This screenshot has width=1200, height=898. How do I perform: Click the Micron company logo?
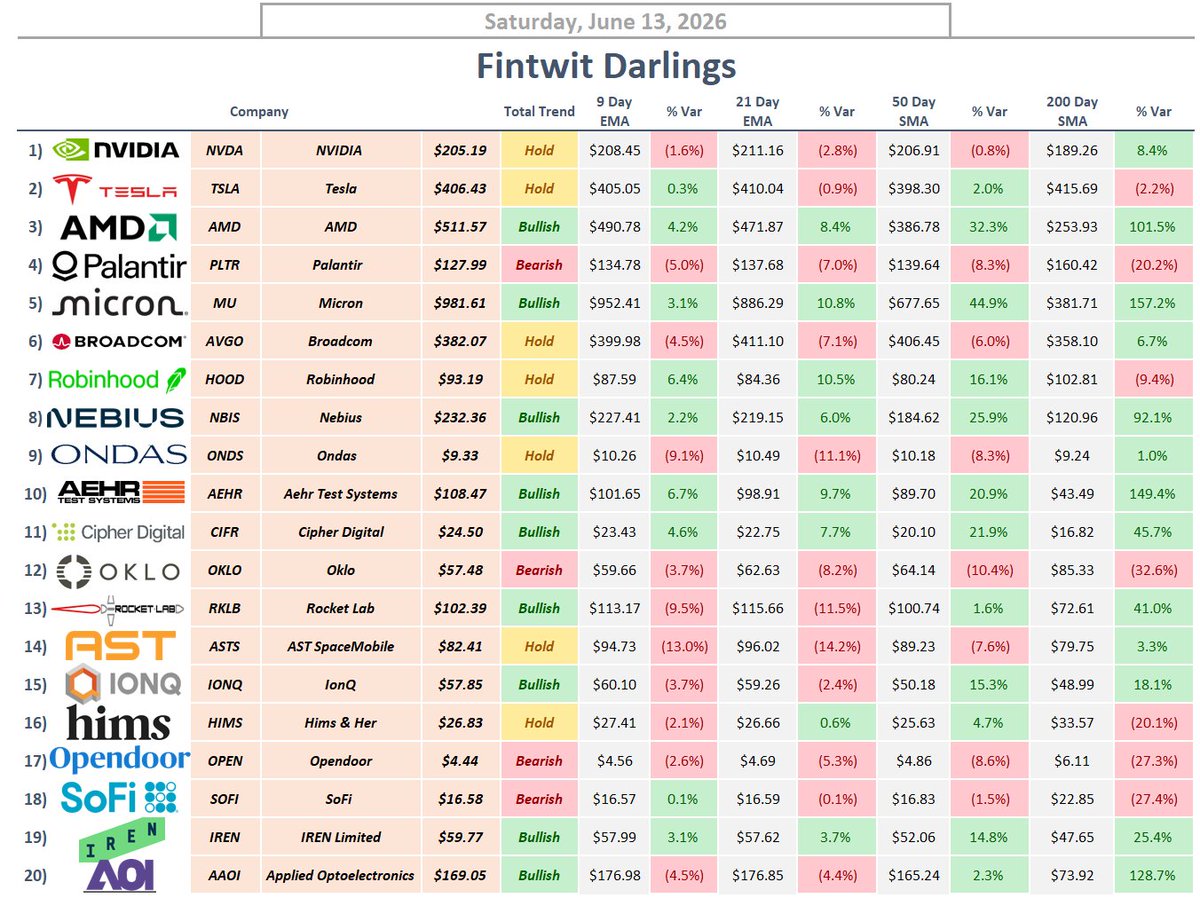pyautogui.click(x=118, y=304)
